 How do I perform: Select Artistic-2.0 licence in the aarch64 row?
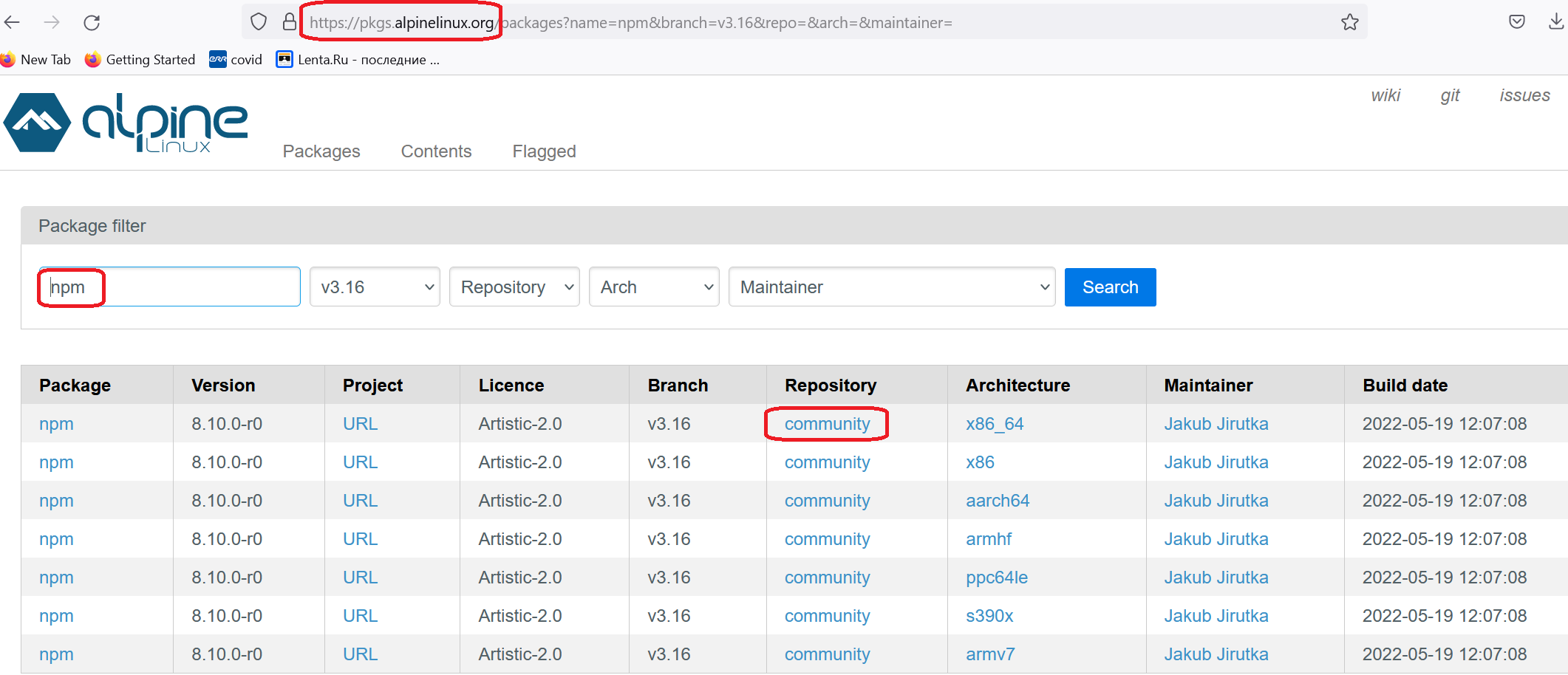coord(519,501)
